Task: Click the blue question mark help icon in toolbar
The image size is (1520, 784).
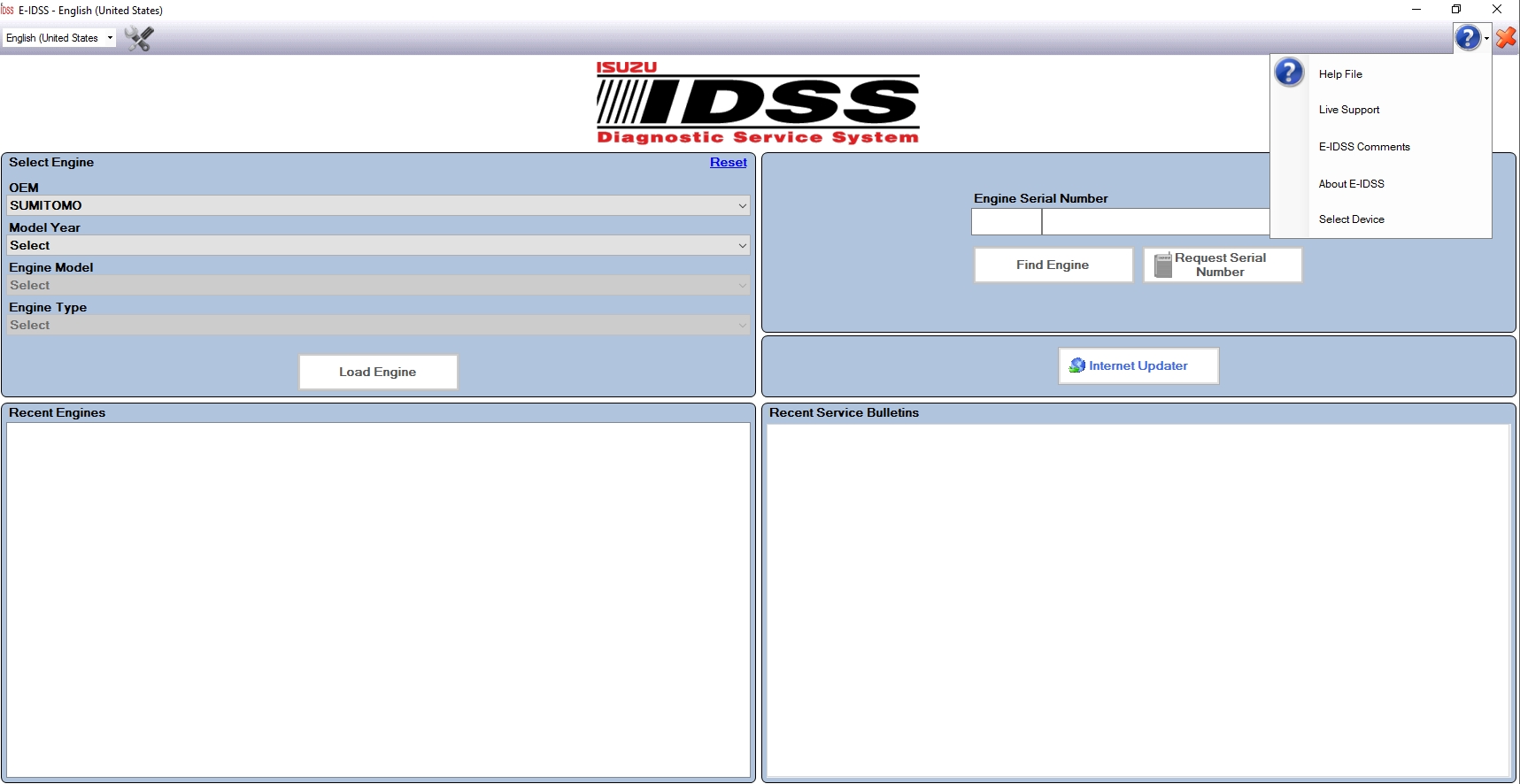Action: click(1467, 38)
